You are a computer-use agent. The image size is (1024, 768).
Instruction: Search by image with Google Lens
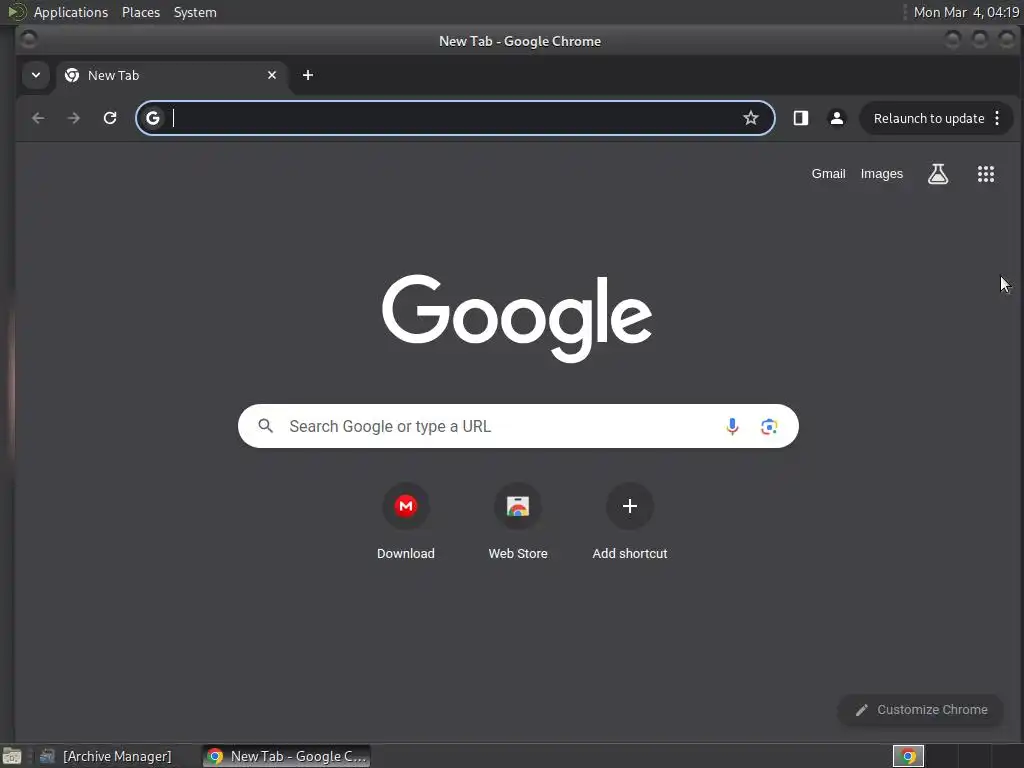pyautogui.click(x=769, y=426)
